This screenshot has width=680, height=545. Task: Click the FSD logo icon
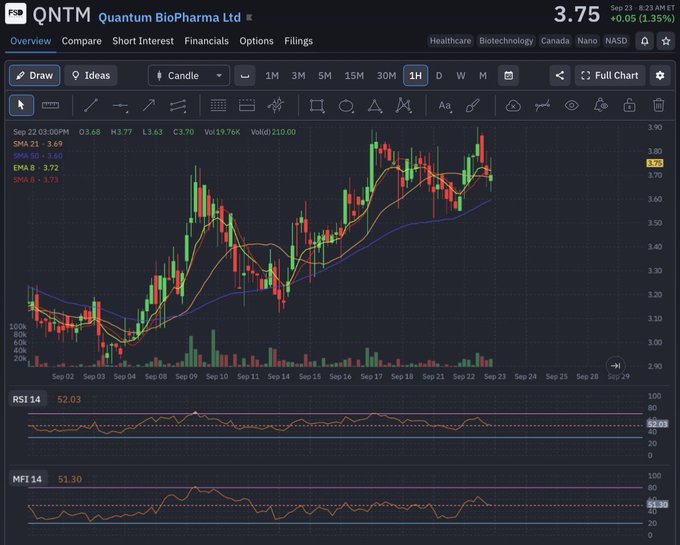tap(16, 13)
